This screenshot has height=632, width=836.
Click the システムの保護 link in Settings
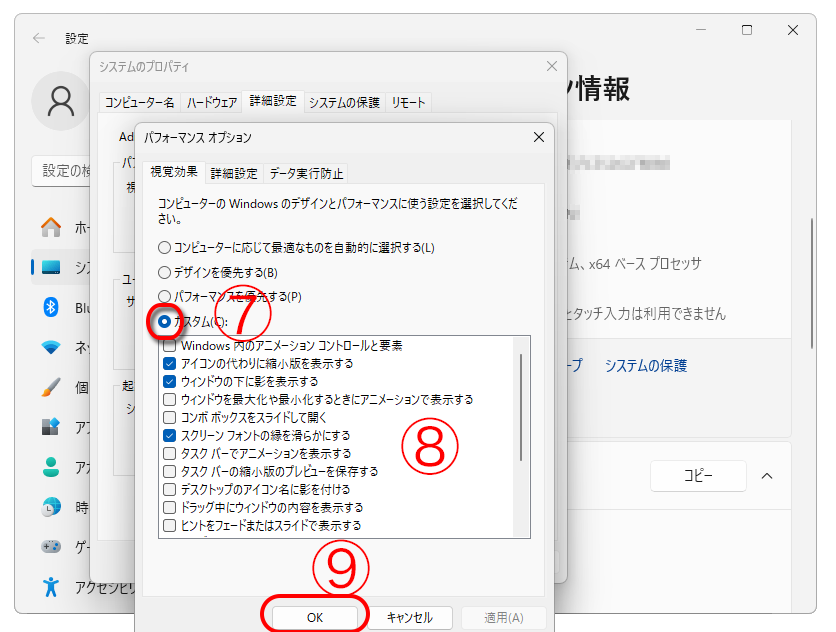[646, 366]
